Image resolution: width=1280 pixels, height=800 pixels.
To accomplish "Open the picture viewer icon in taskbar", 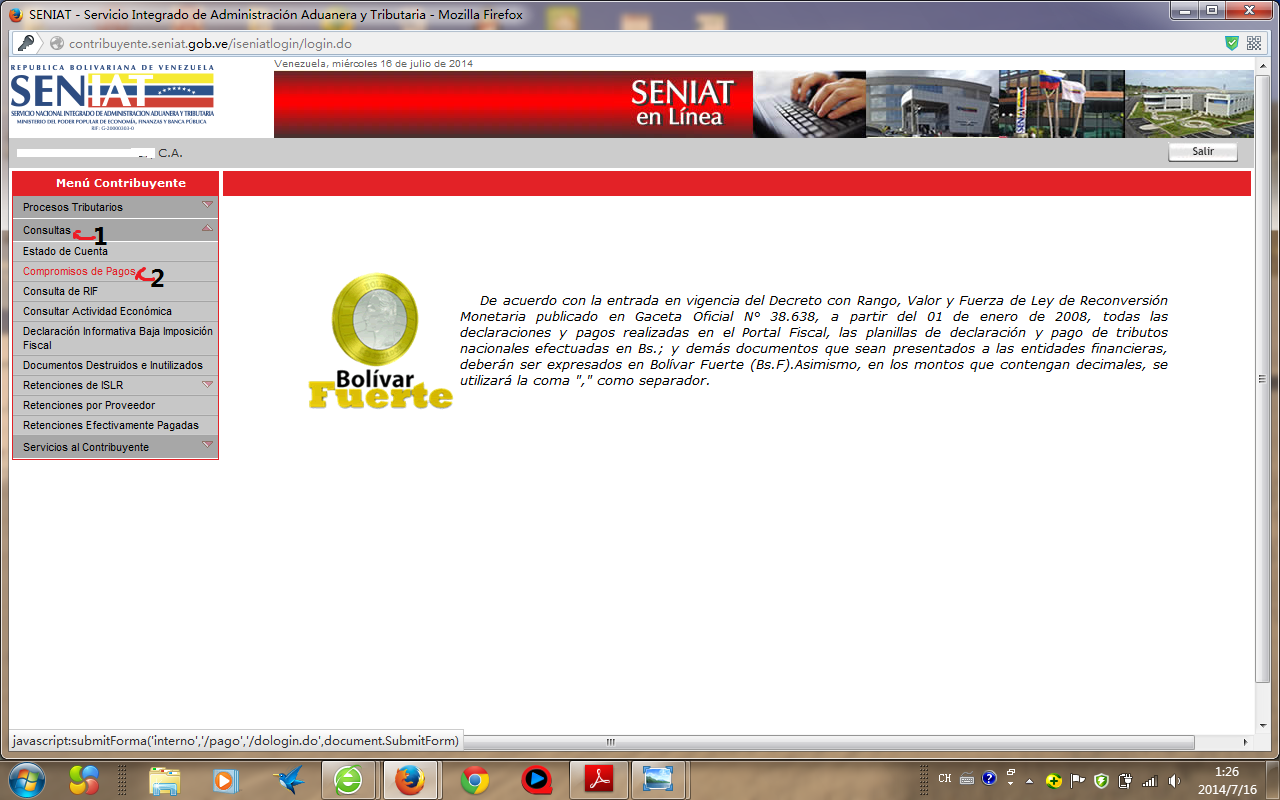I will (x=659, y=780).
